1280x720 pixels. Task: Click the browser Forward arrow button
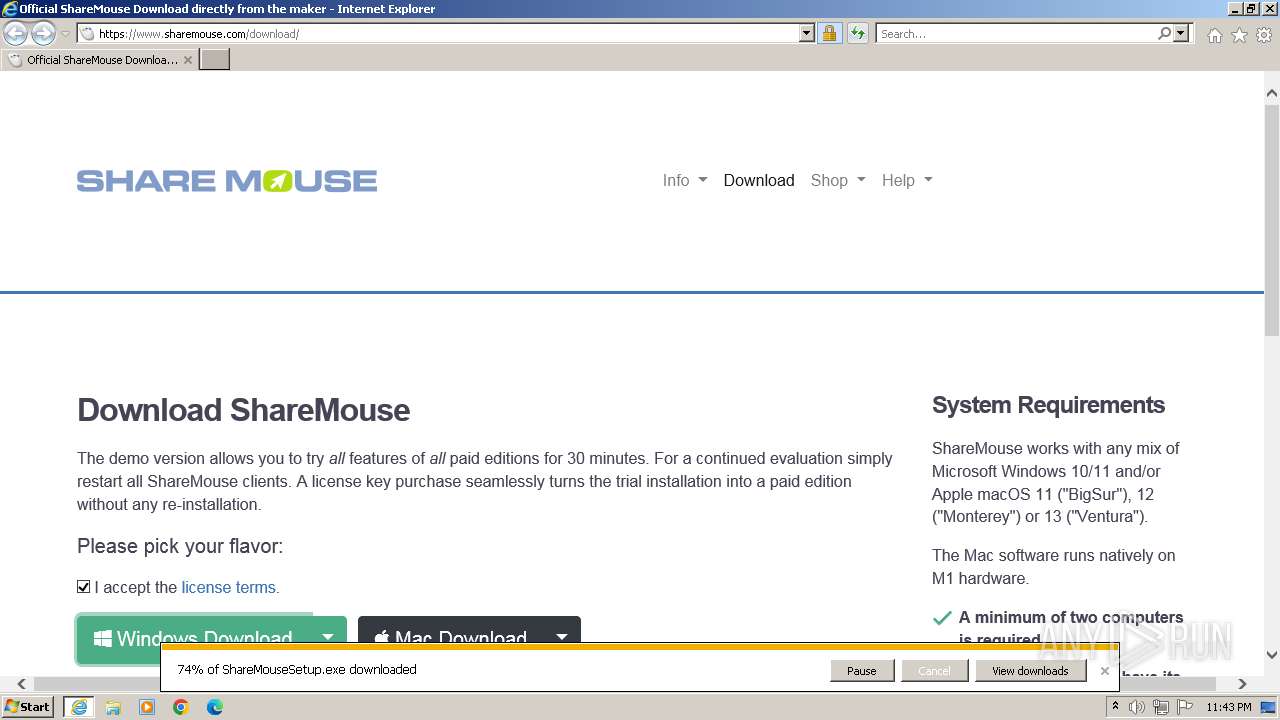pyautogui.click(x=43, y=33)
